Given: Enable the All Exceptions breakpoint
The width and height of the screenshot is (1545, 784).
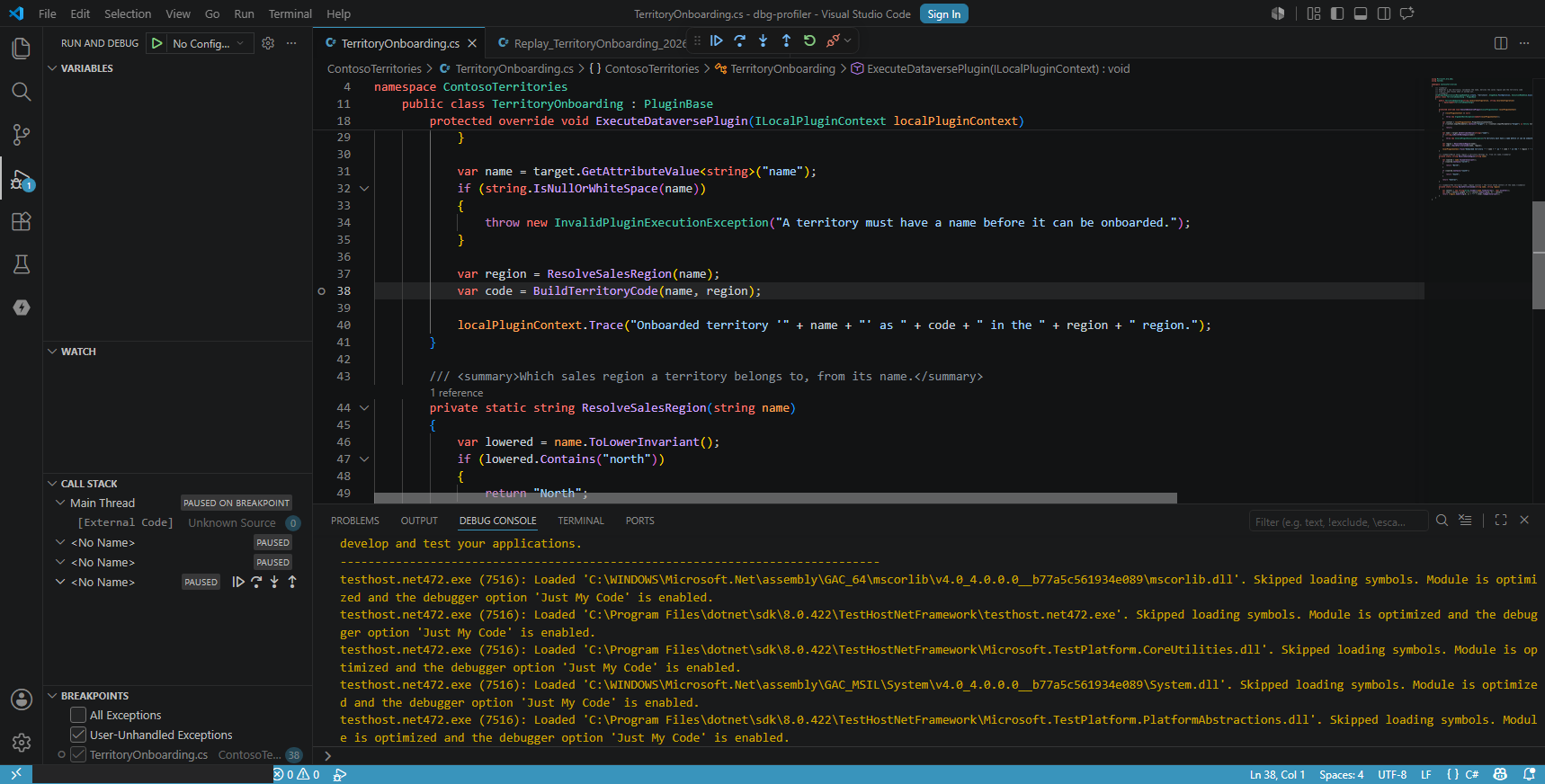Looking at the screenshot, I should coord(78,715).
